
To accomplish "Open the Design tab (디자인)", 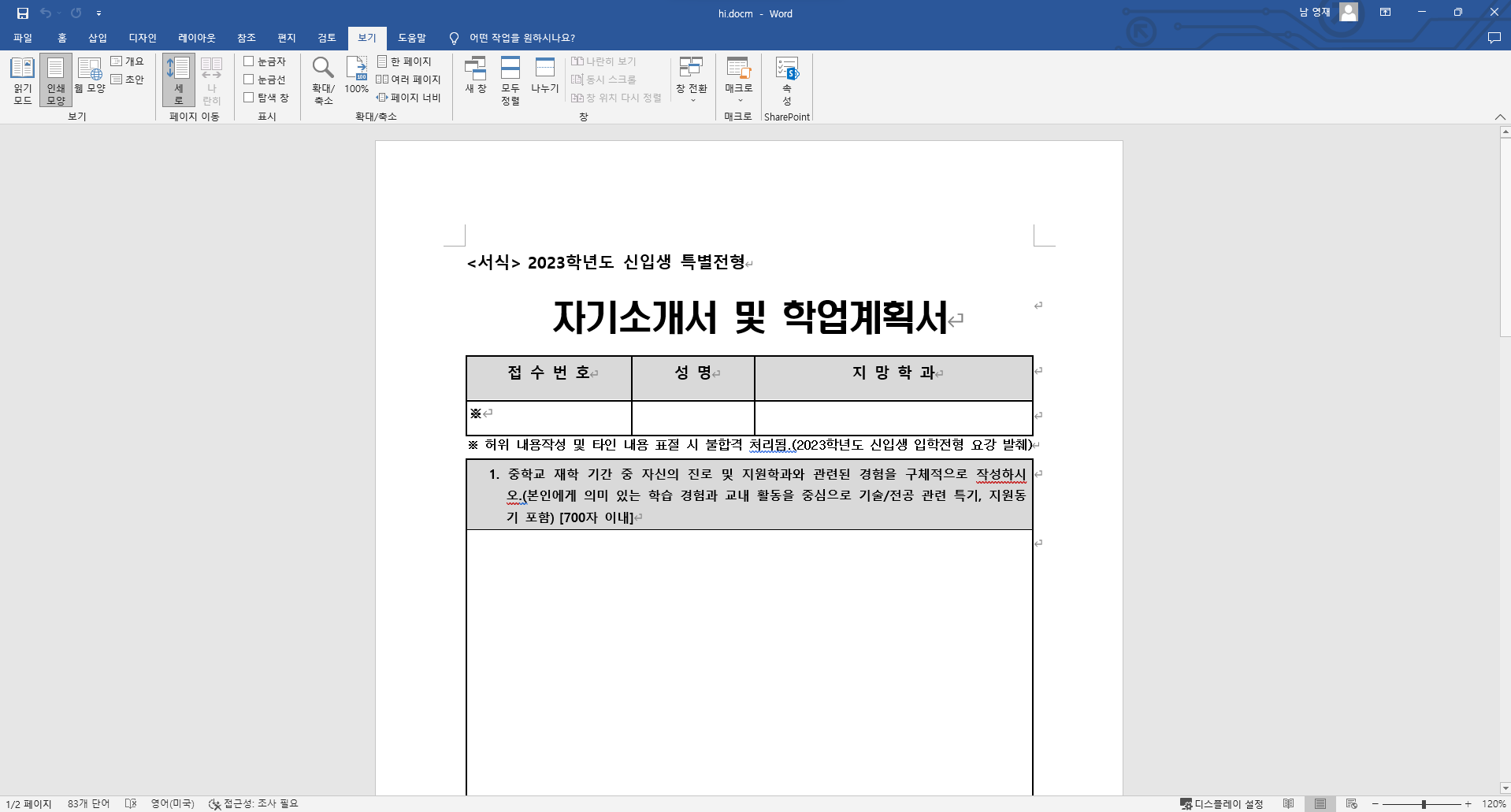I will [x=143, y=38].
